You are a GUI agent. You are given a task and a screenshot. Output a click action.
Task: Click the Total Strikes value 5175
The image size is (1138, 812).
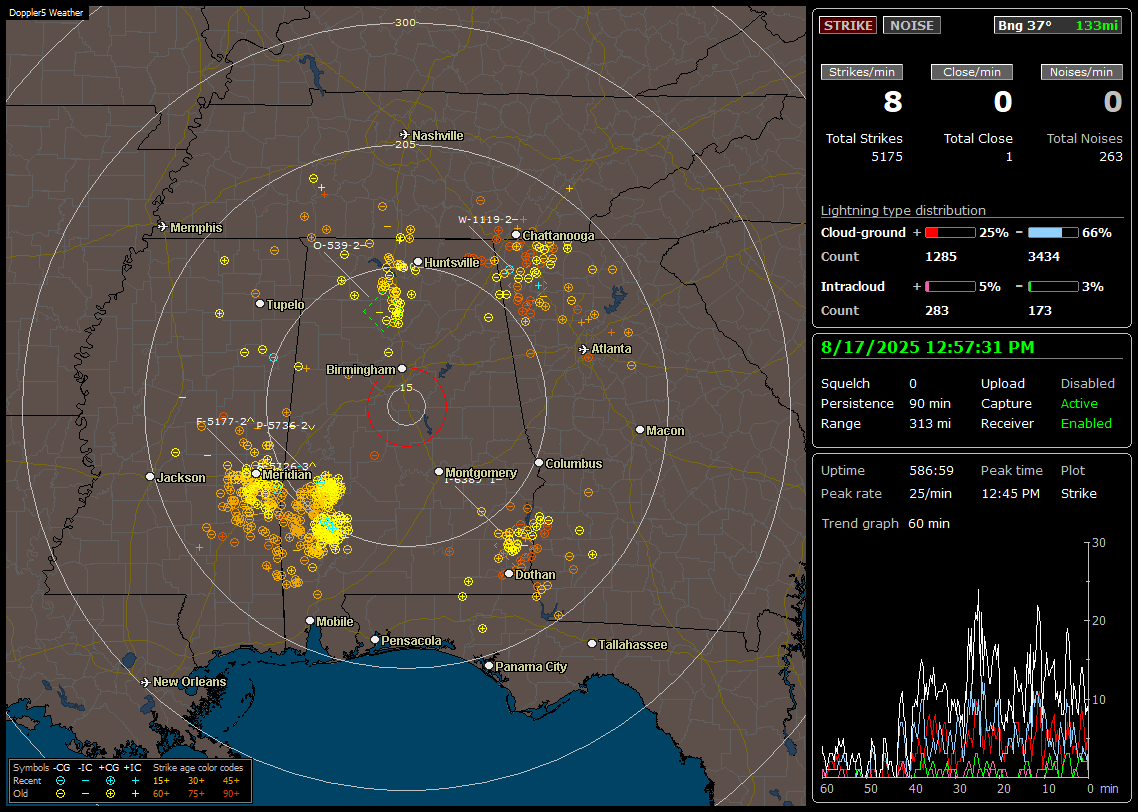coord(887,157)
